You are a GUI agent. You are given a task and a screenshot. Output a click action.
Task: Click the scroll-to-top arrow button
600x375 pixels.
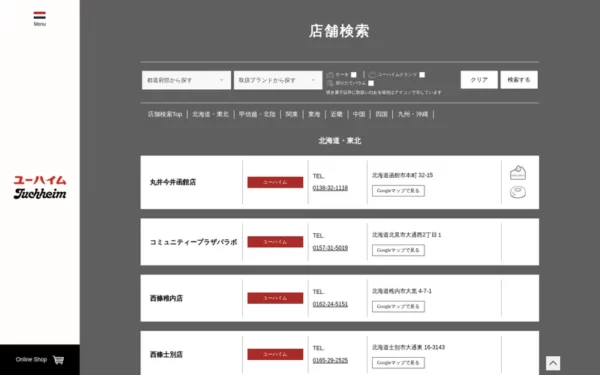click(553, 363)
